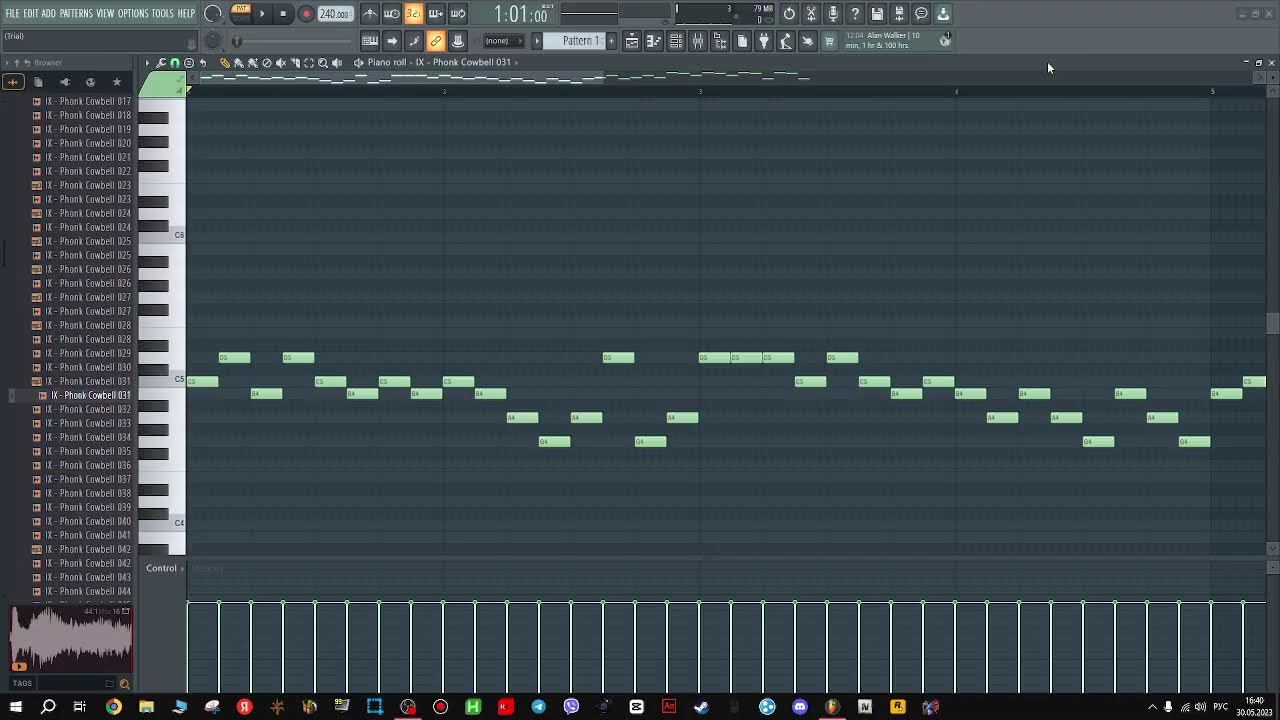This screenshot has height=720, width=1280.
Task: Toggle loop recording
Action: pyautogui.click(x=458, y=14)
